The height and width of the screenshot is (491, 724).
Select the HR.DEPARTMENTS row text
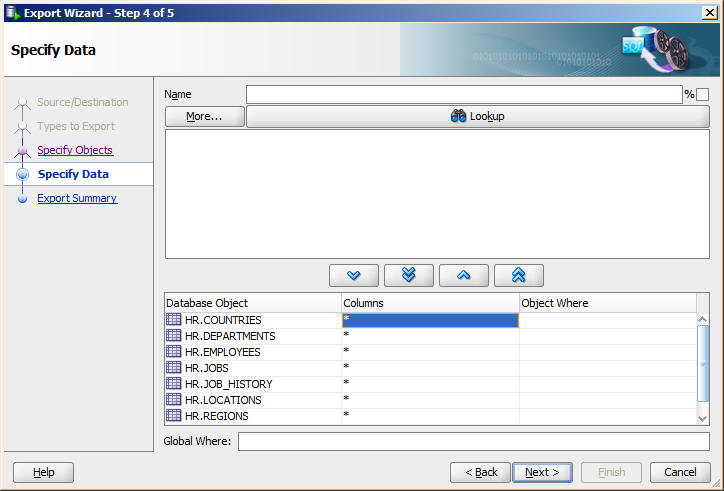pyautogui.click(x=230, y=336)
